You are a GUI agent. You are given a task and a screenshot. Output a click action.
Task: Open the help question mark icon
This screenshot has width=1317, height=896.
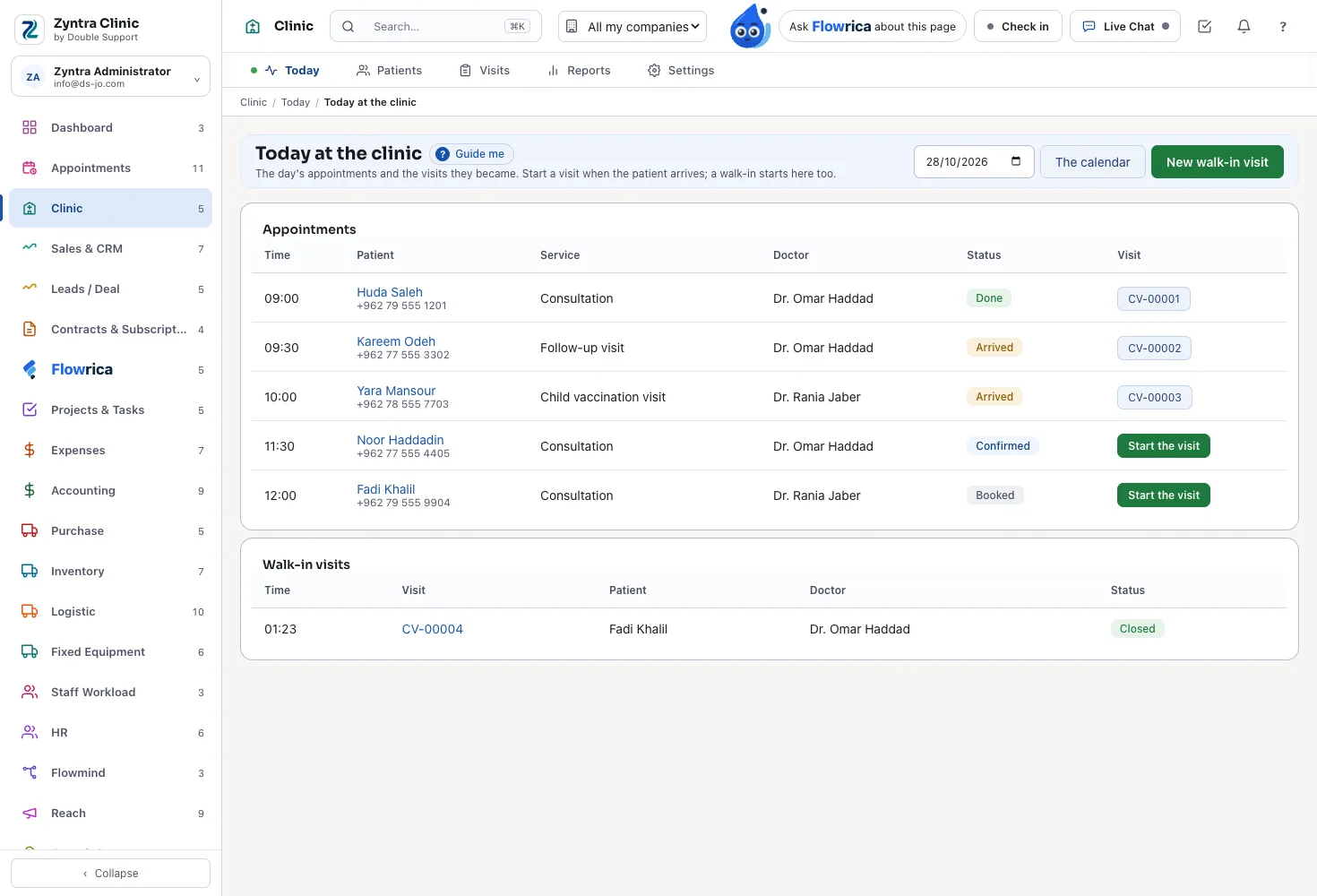1283,27
